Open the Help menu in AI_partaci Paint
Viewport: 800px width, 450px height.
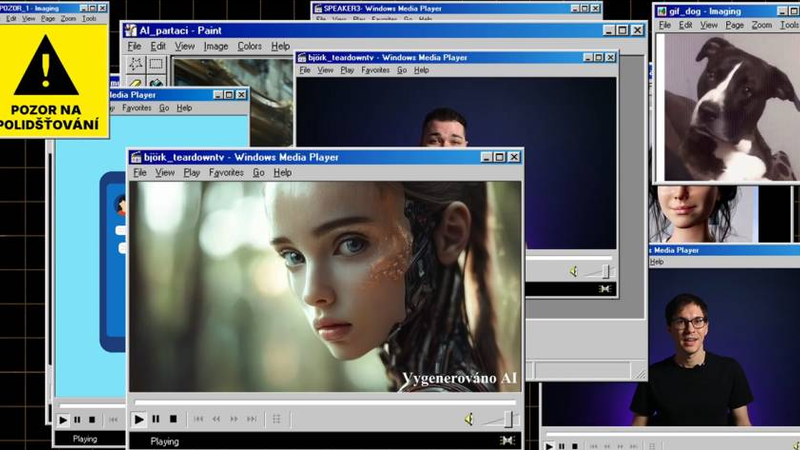(280, 46)
